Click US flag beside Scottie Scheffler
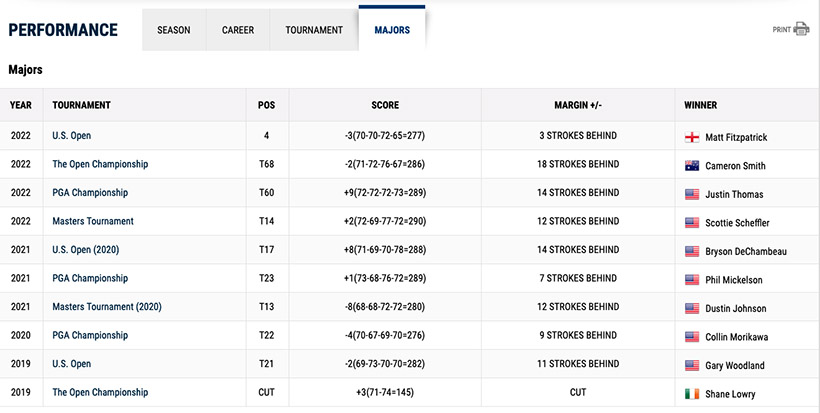 691,222
